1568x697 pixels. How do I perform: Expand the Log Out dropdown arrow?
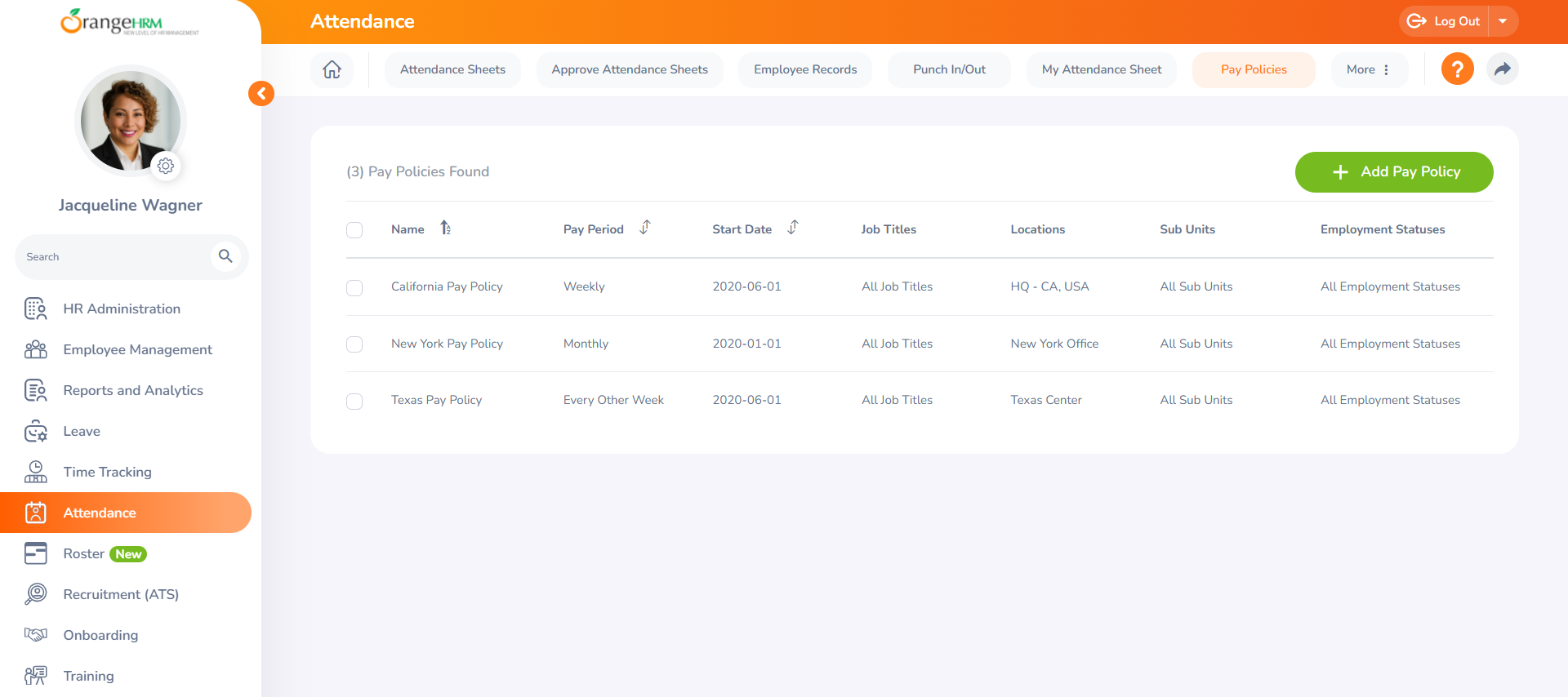tap(1503, 21)
